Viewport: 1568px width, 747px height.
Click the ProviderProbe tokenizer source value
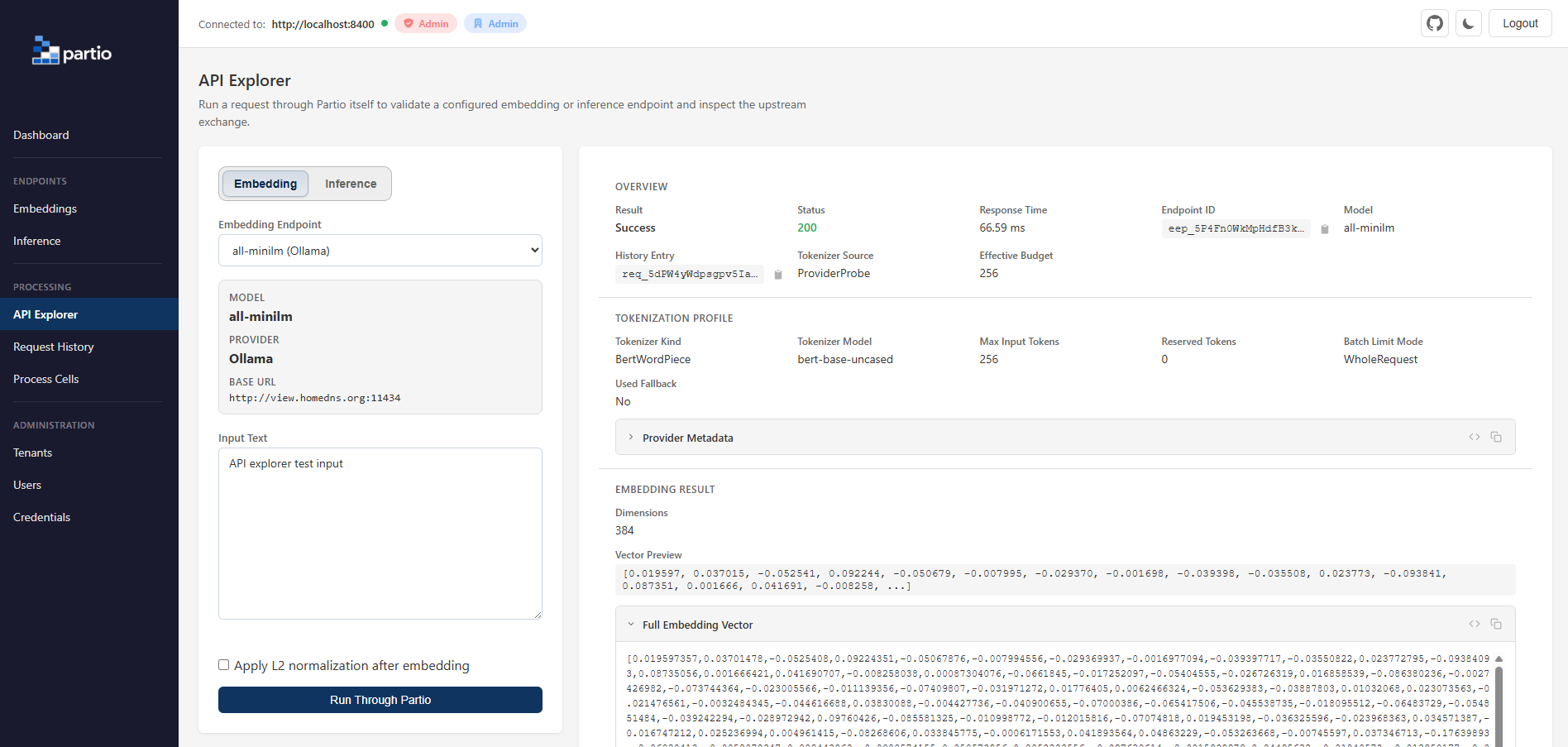834,273
